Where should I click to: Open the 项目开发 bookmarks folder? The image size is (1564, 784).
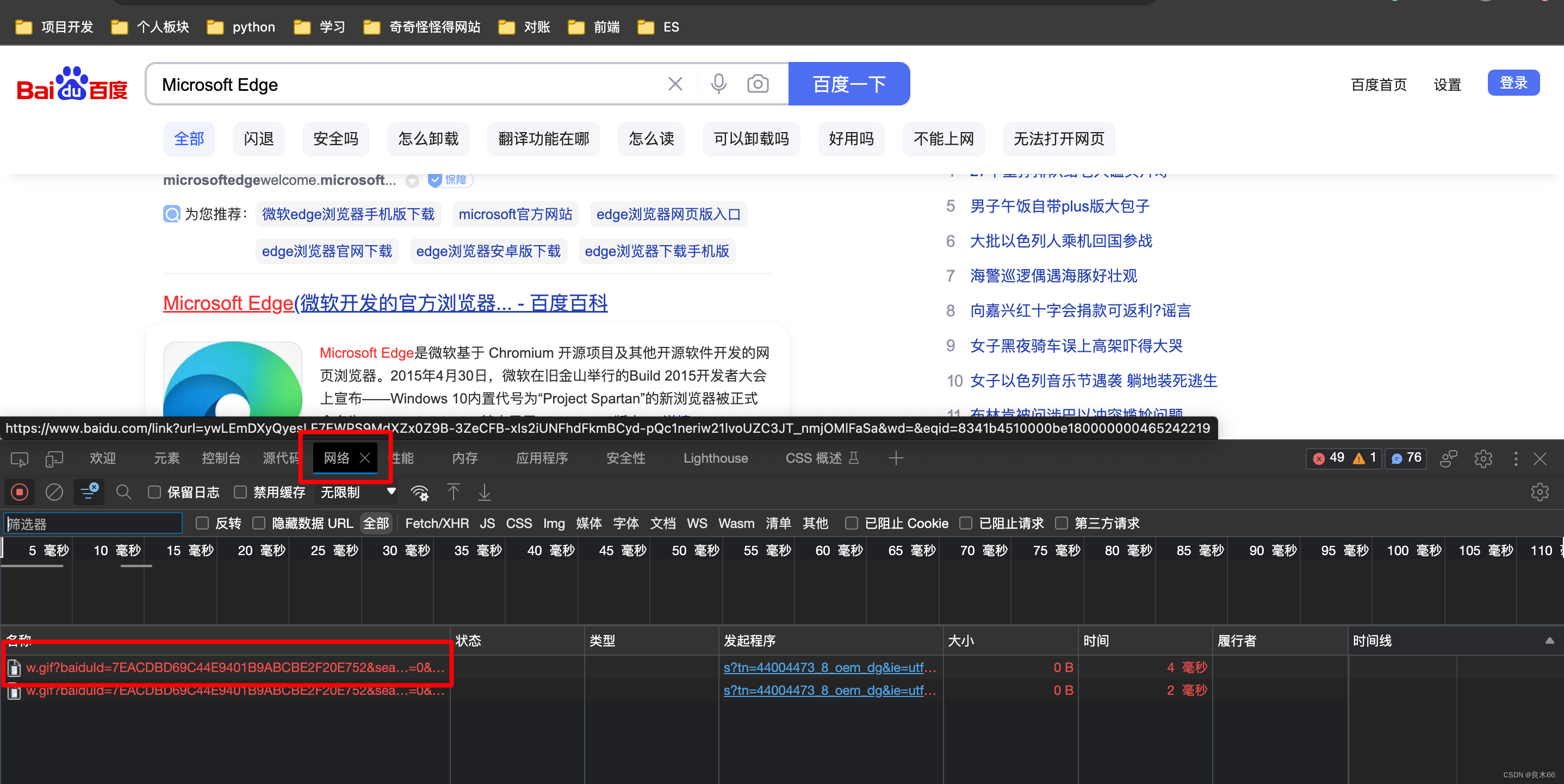(53, 27)
